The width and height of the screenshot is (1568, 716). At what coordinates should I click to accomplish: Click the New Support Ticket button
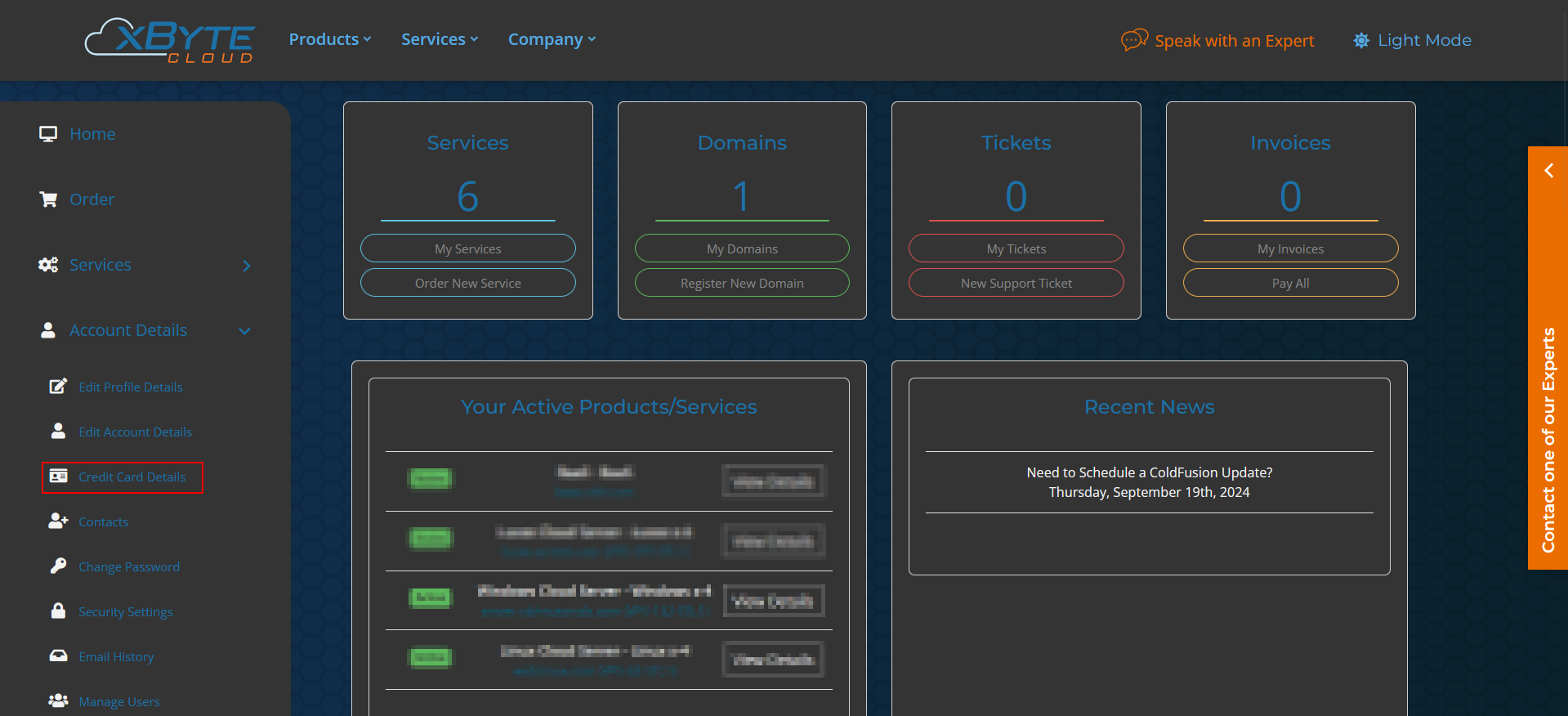tap(1016, 283)
